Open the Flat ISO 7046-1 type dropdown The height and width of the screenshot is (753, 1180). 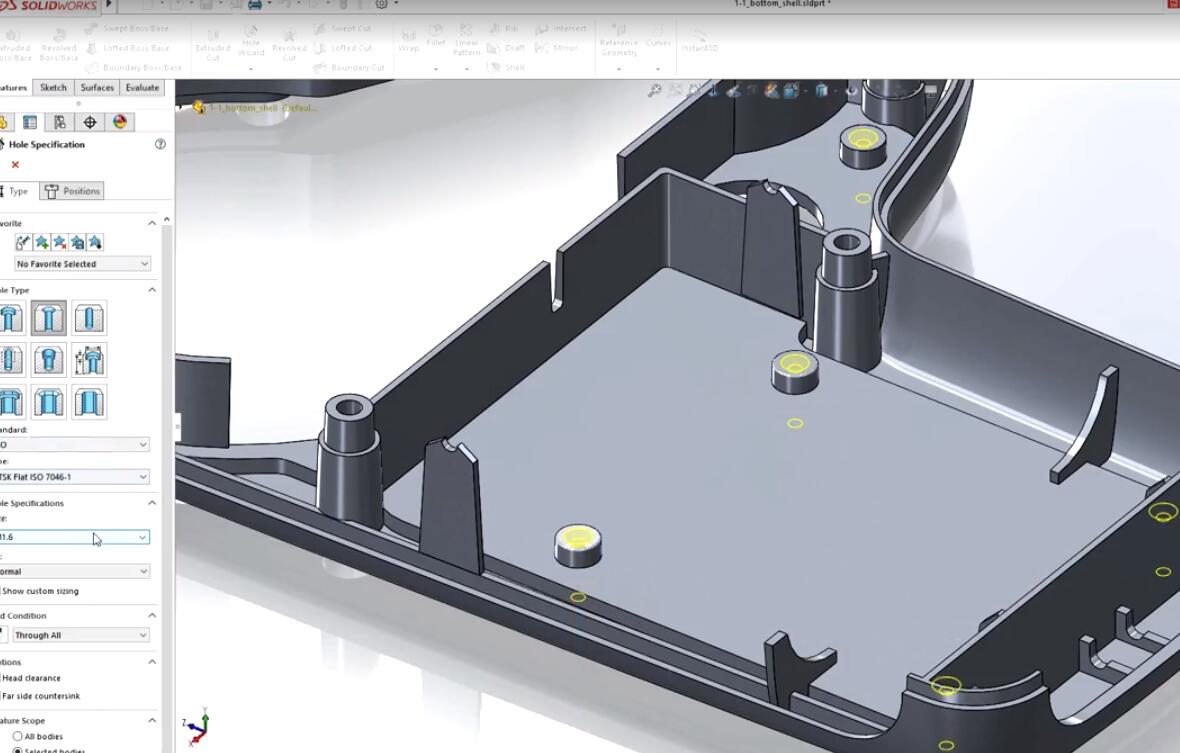(x=75, y=477)
